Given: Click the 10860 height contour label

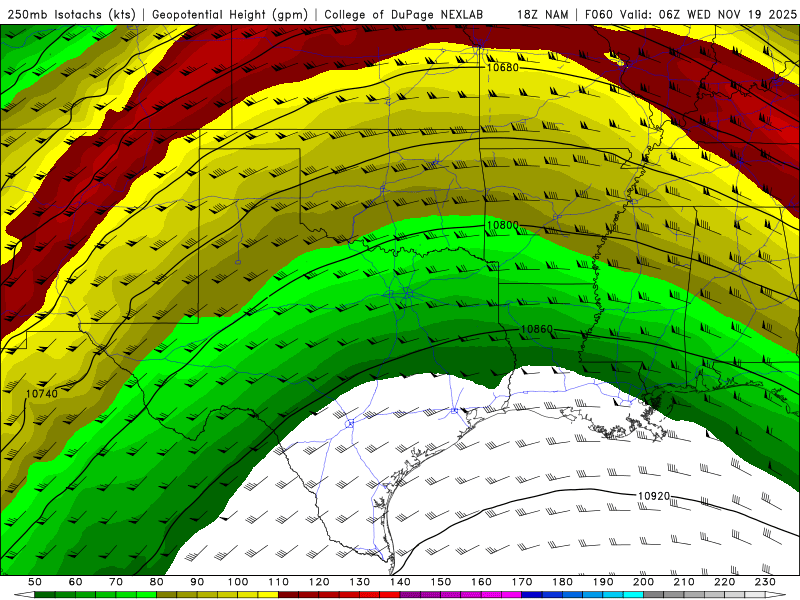Looking at the screenshot, I should point(537,329).
